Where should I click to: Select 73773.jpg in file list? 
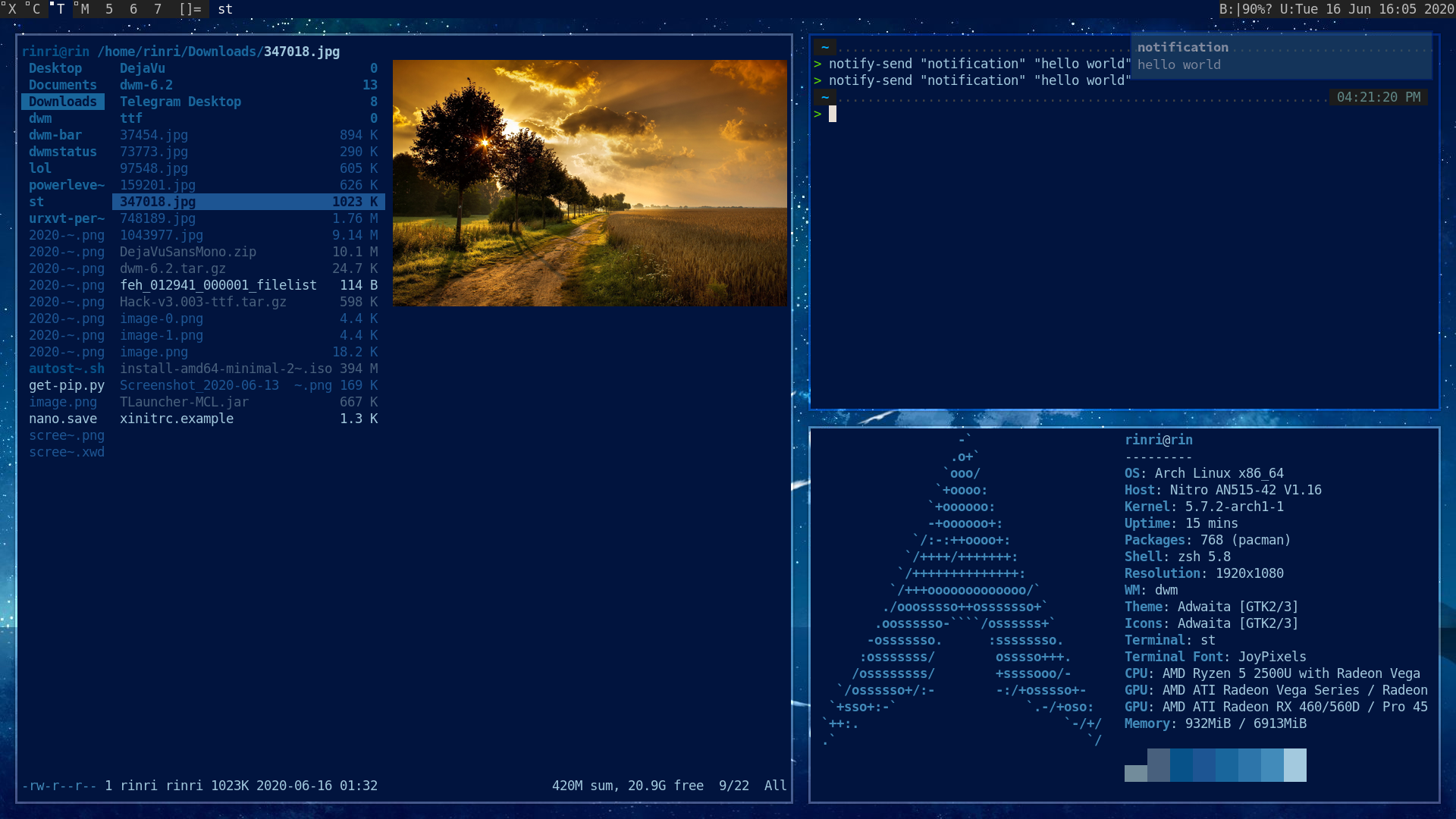(x=249, y=152)
